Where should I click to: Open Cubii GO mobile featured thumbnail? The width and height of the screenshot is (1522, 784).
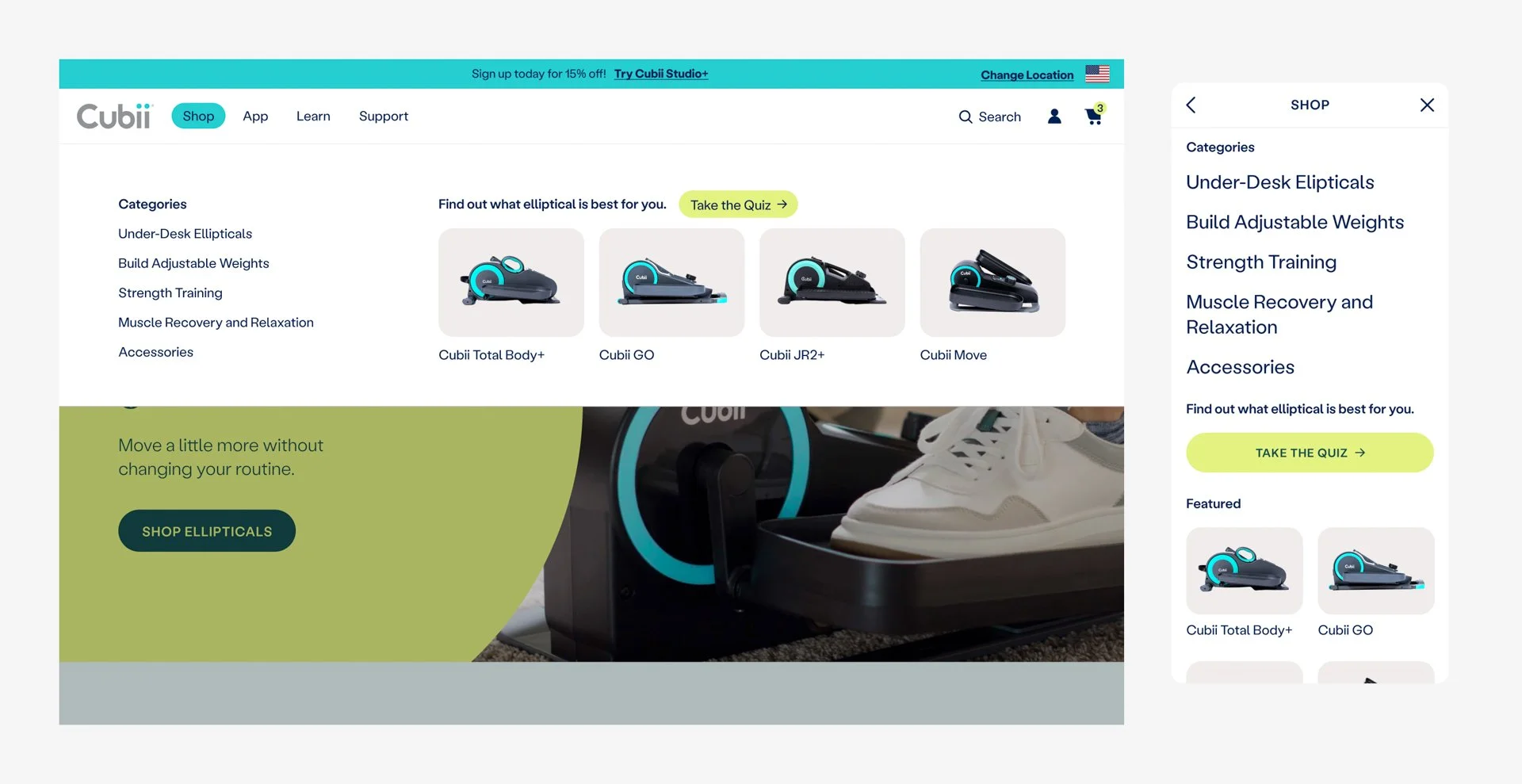(1376, 571)
